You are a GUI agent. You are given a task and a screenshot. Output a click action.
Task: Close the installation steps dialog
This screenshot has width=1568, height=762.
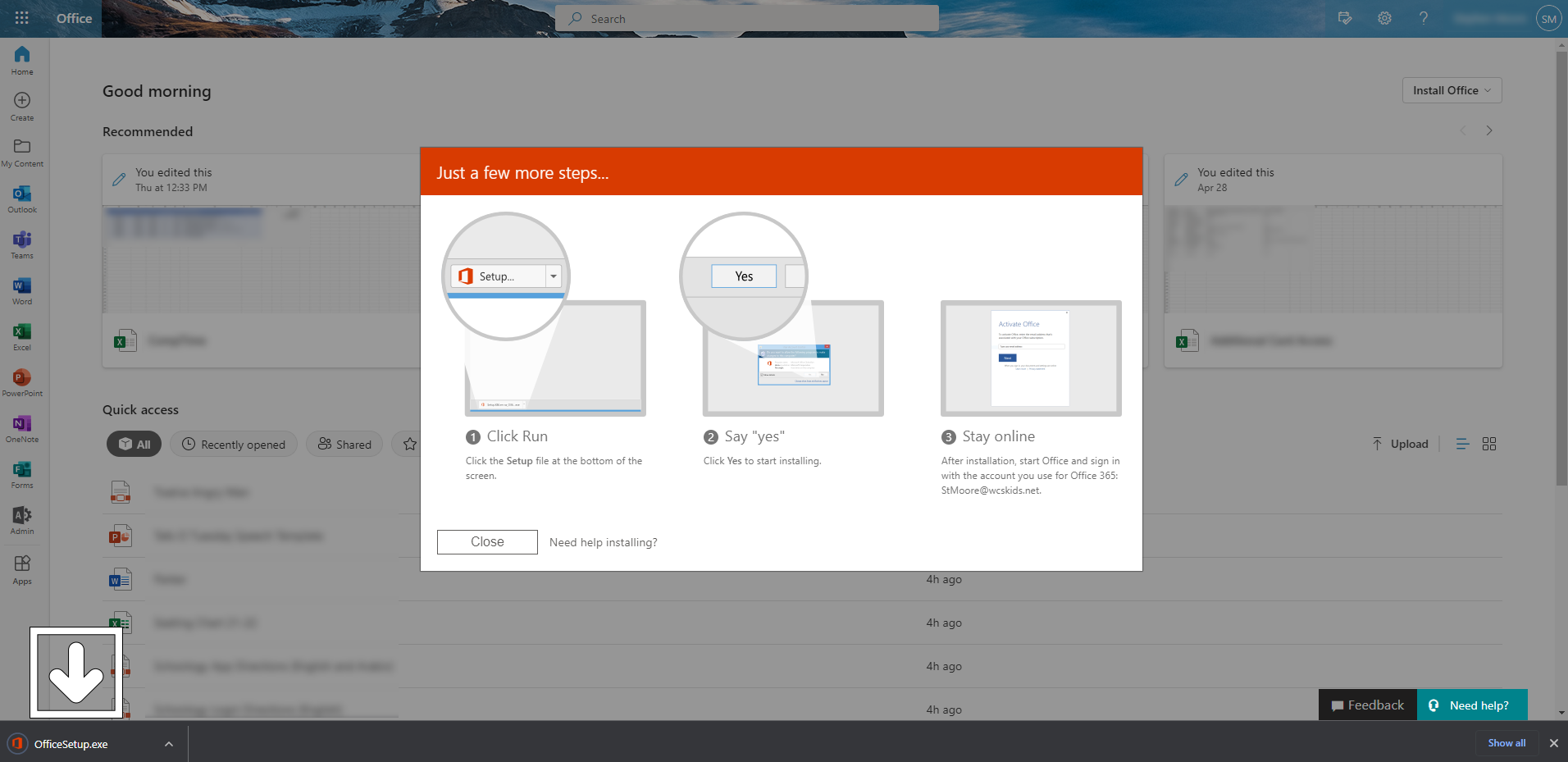(487, 541)
